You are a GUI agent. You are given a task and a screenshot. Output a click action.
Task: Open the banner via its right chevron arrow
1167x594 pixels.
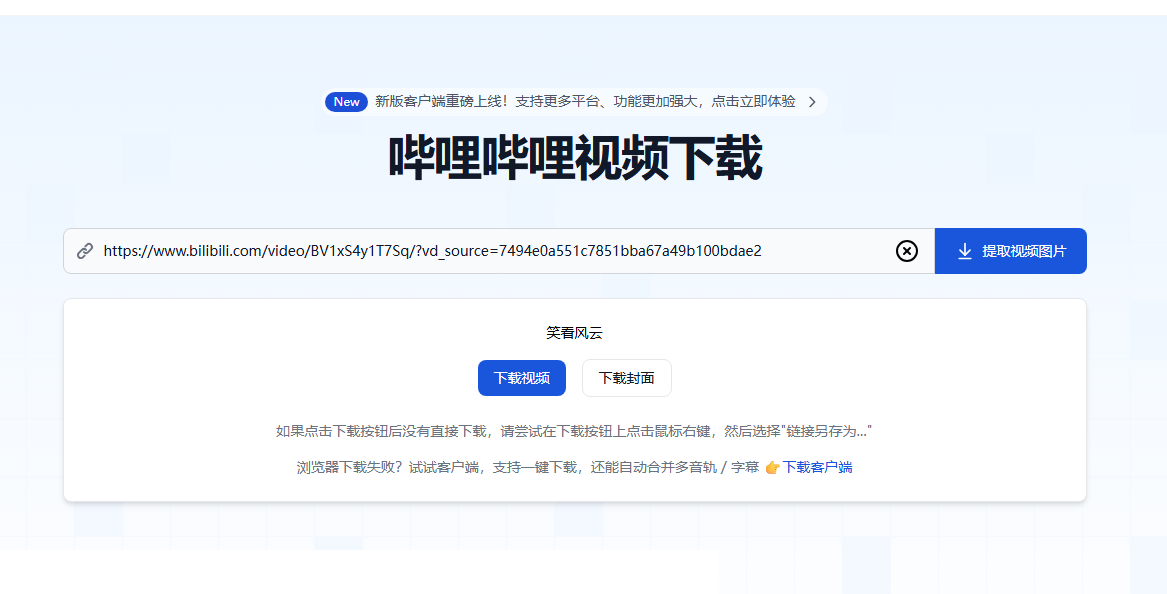tap(812, 102)
